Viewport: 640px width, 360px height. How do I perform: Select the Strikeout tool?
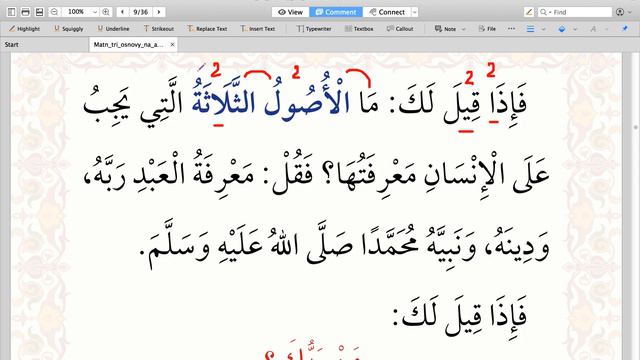click(159, 29)
